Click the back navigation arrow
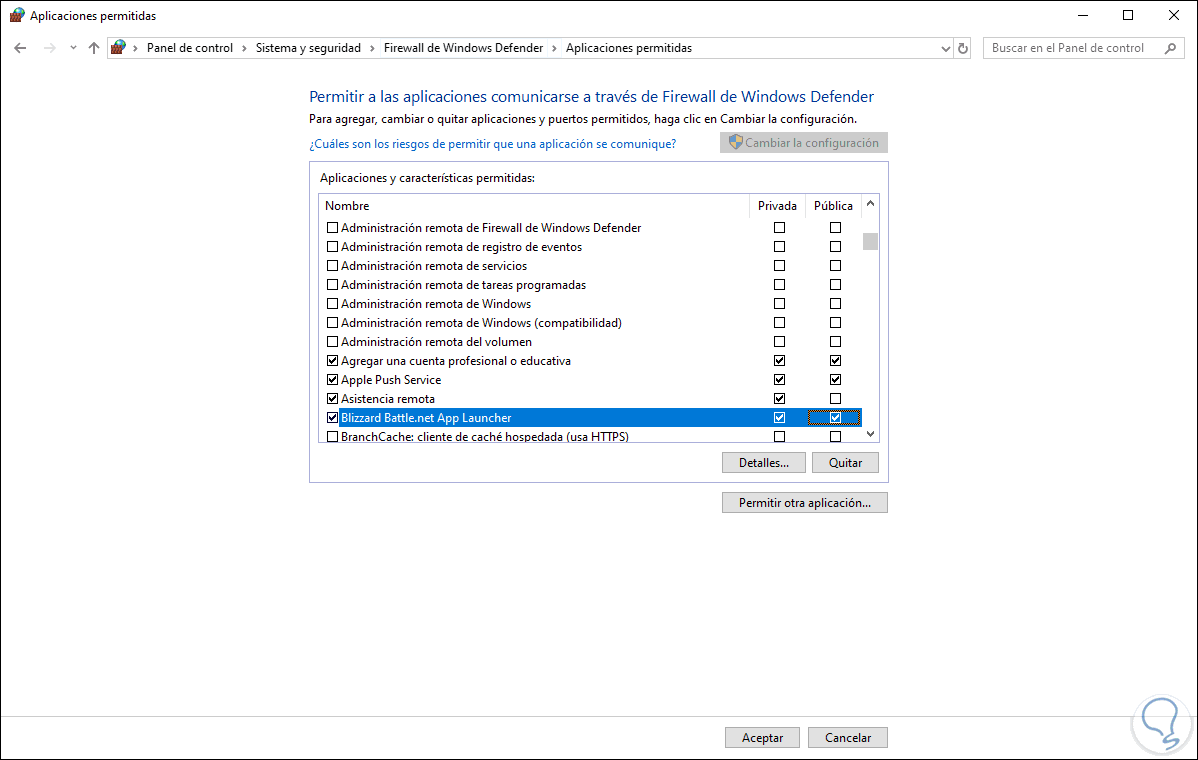This screenshot has height=760, width=1198. (20, 47)
